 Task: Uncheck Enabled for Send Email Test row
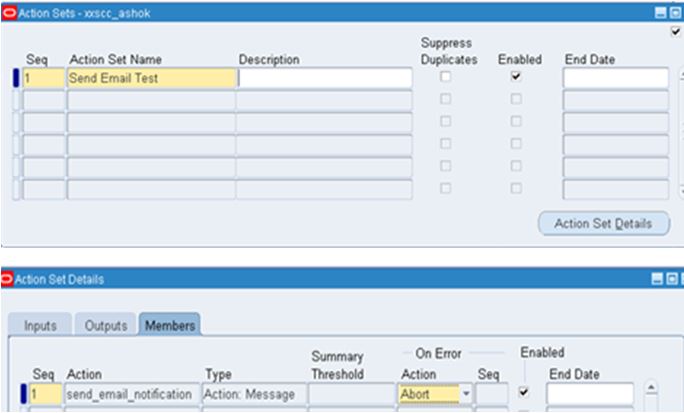[x=516, y=77]
